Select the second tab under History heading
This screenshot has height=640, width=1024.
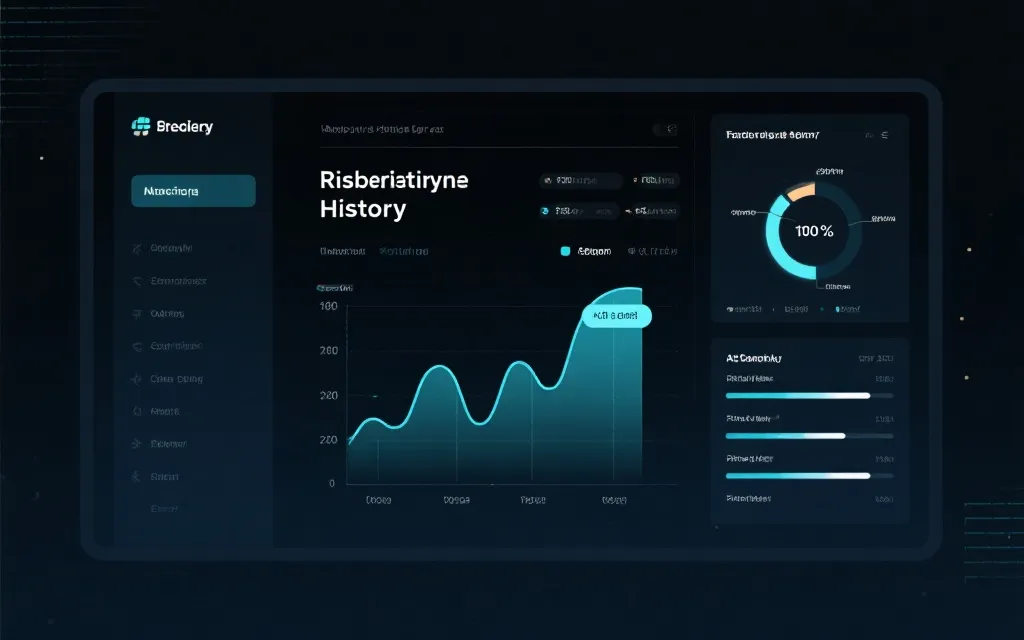[403, 252]
